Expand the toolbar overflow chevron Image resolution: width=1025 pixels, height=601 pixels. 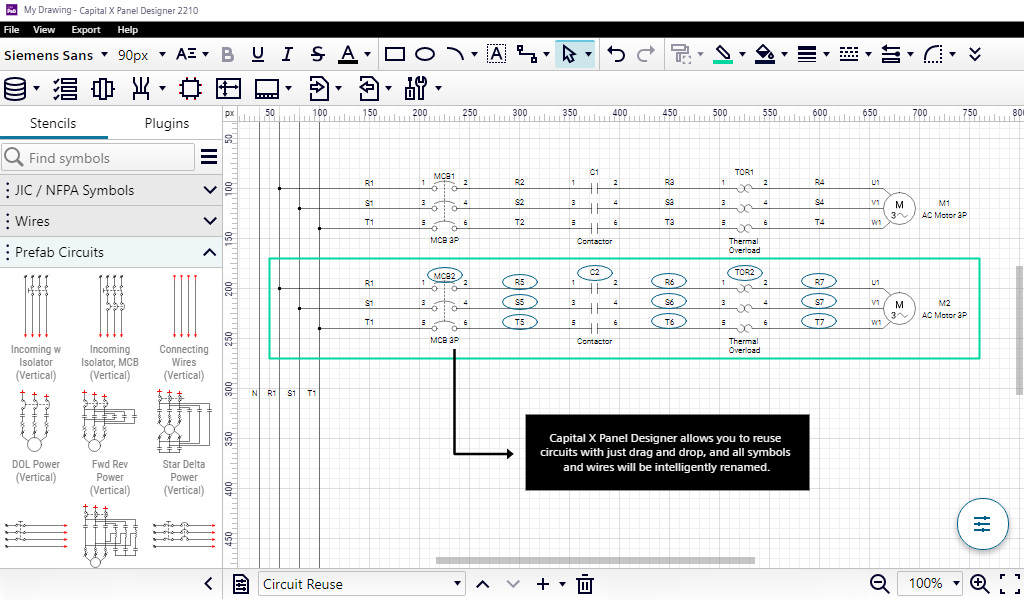coord(975,55)
